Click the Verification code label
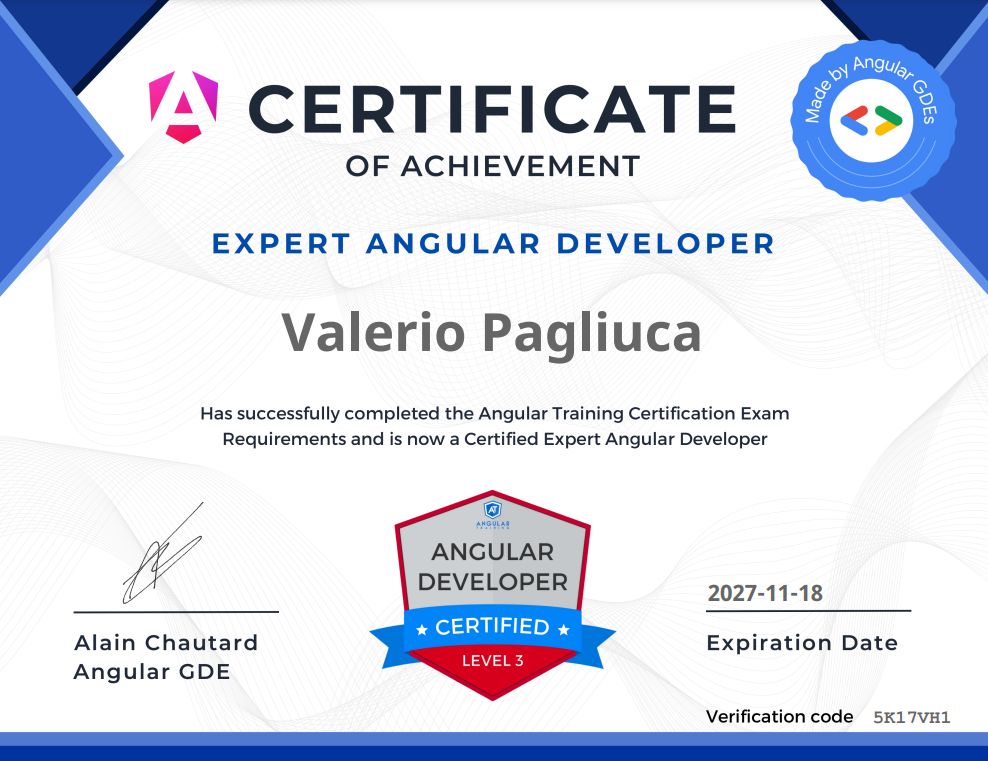Screen dimensions: 988x761 [779, 717]
